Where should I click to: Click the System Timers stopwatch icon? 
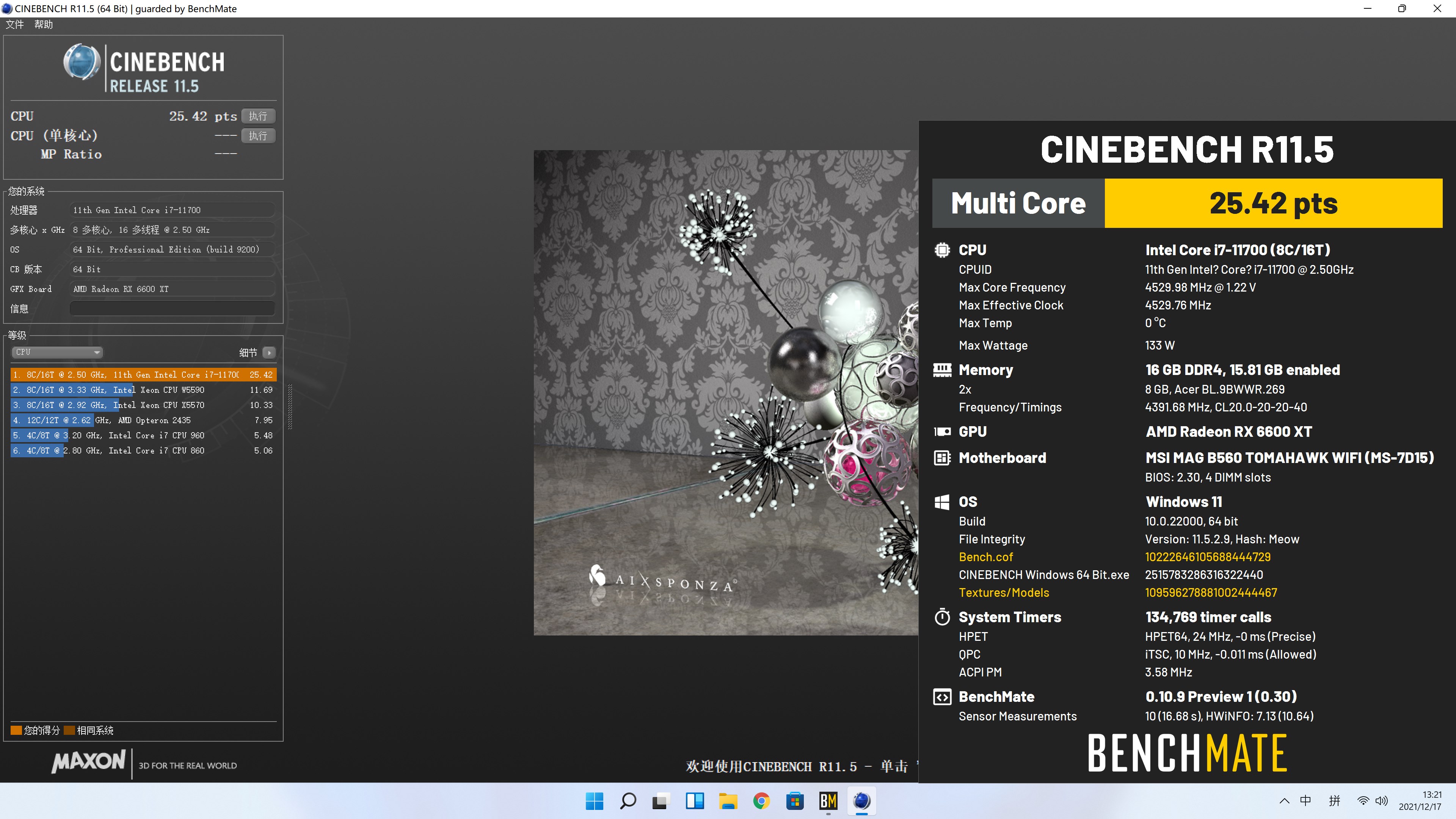click(x=941, y=617)
